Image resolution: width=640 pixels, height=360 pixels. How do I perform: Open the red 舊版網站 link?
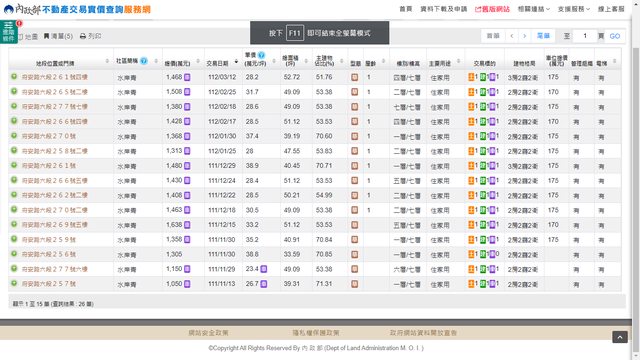pos(492,9)
